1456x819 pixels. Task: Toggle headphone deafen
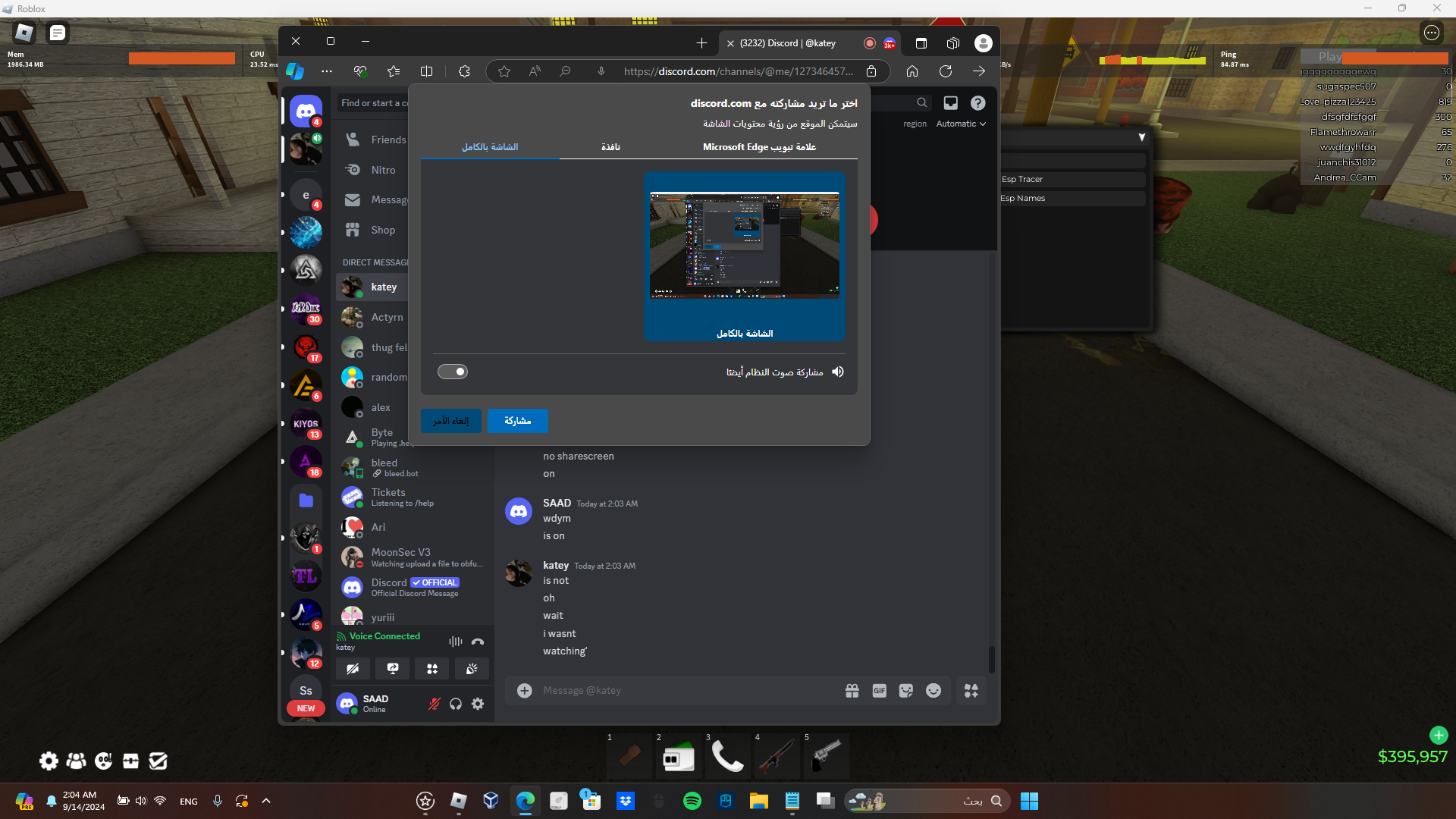(x=456, y=704)
